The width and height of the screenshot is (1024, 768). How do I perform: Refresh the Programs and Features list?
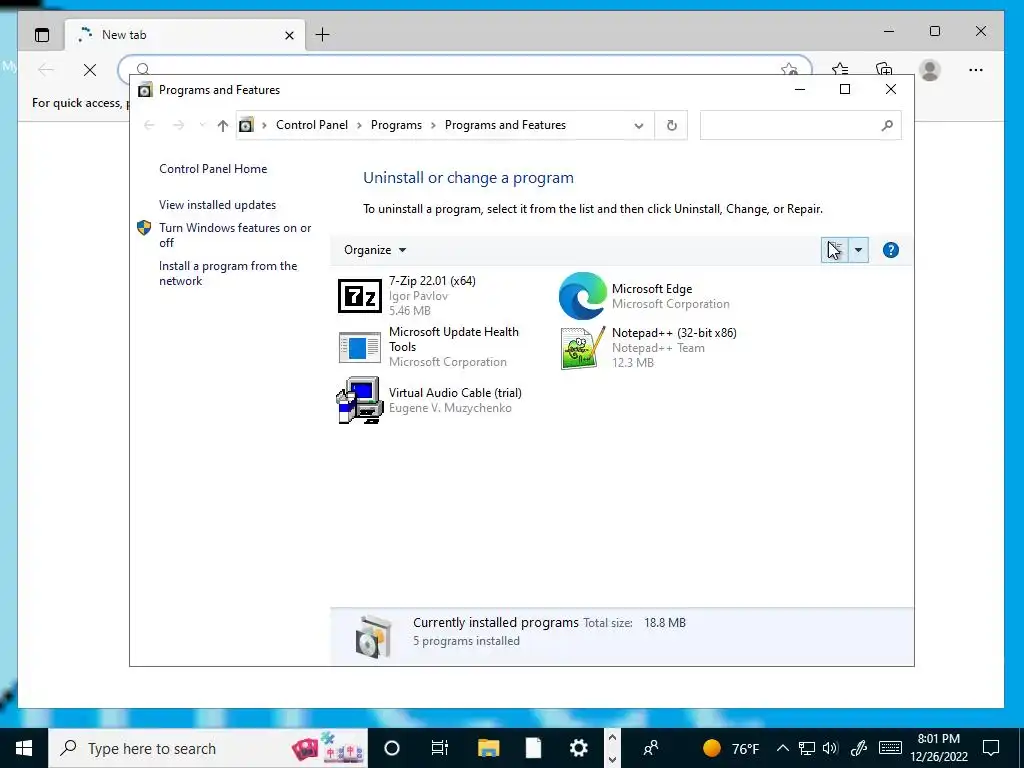click(671, 125)
